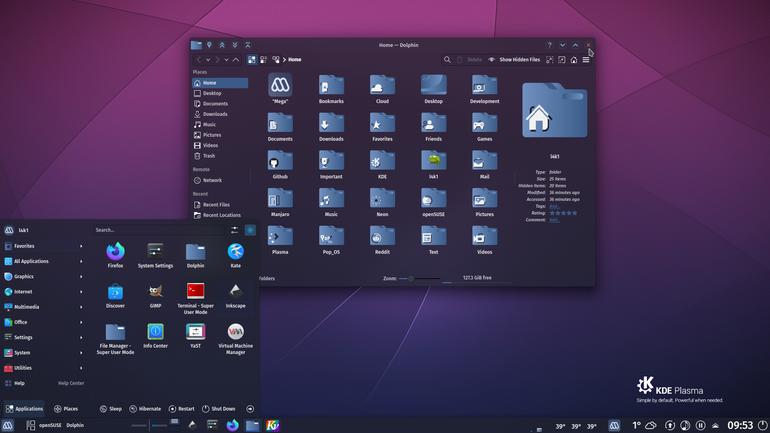Open Terminal - Super User Mode
Image resolution: width=770 pixels, height=433 pixels.
click(195, 298)
